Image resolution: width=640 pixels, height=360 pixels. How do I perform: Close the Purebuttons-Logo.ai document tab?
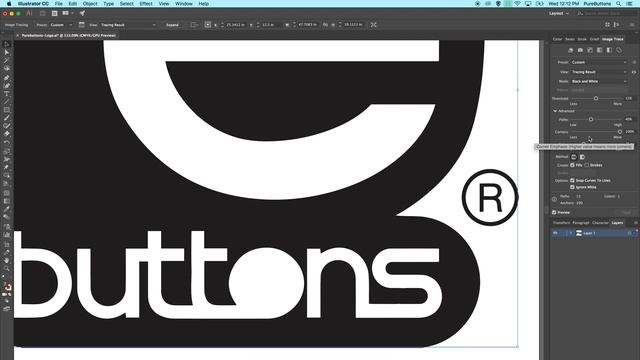pos(18,36)
